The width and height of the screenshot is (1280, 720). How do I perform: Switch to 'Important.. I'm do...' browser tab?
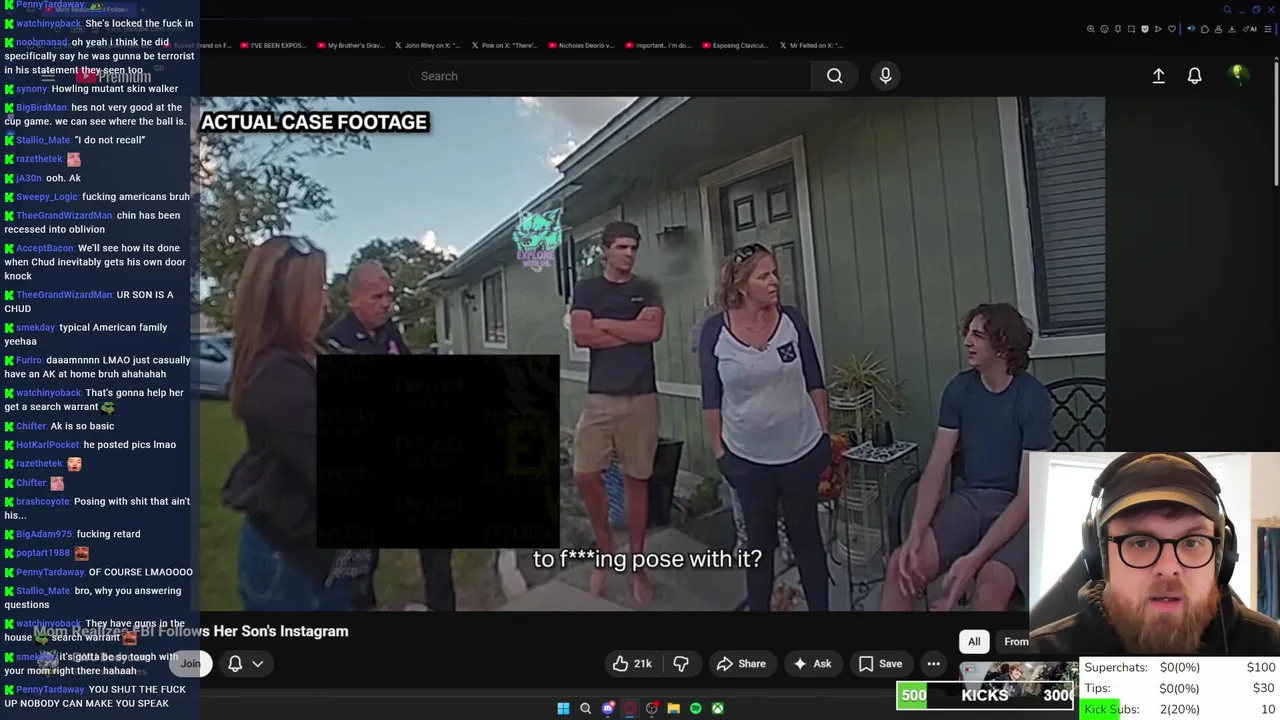click(x=660, y=45)
